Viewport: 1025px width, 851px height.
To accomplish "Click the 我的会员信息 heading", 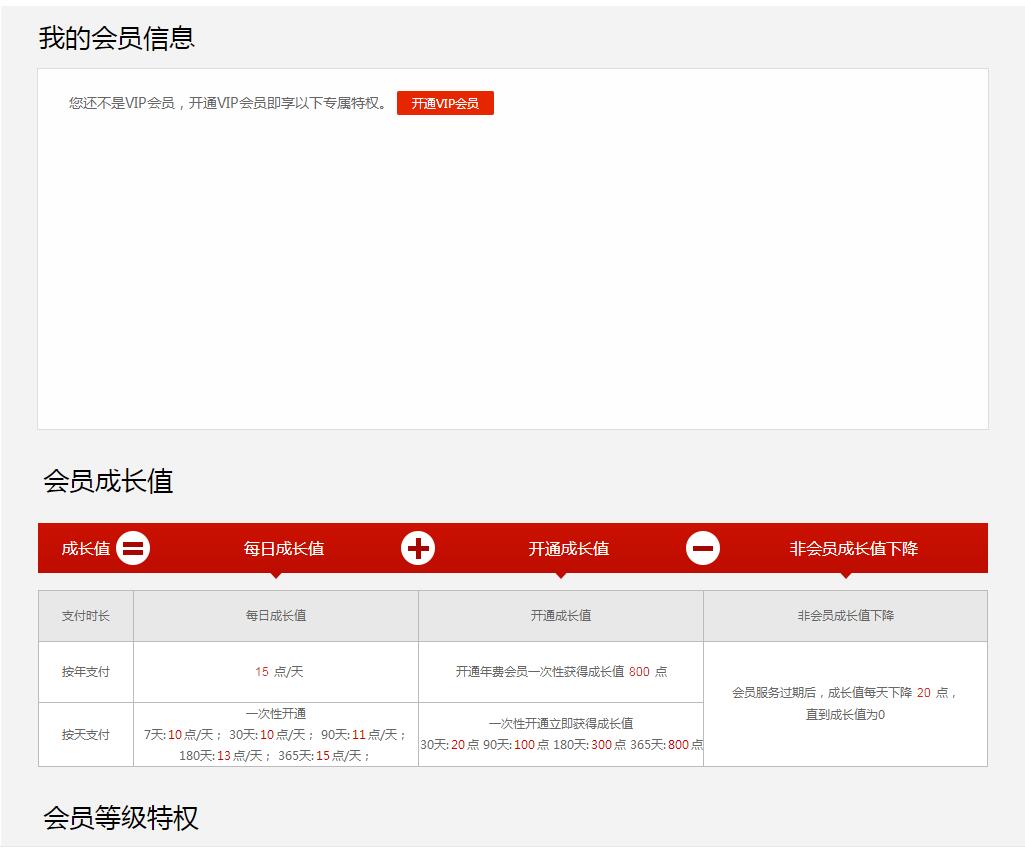I will [117, 38].
